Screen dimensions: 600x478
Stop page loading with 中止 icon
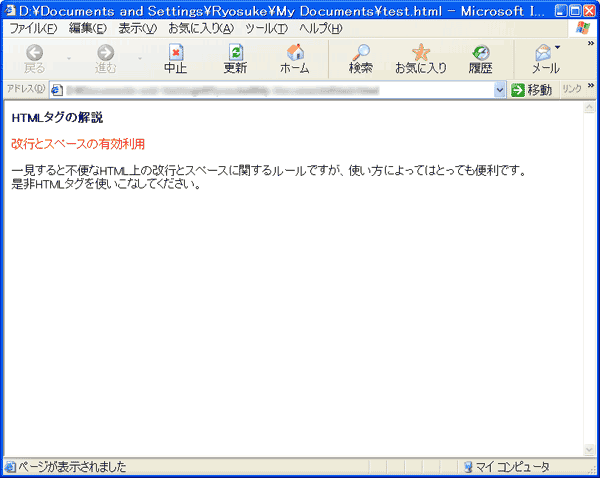(176, 54)
